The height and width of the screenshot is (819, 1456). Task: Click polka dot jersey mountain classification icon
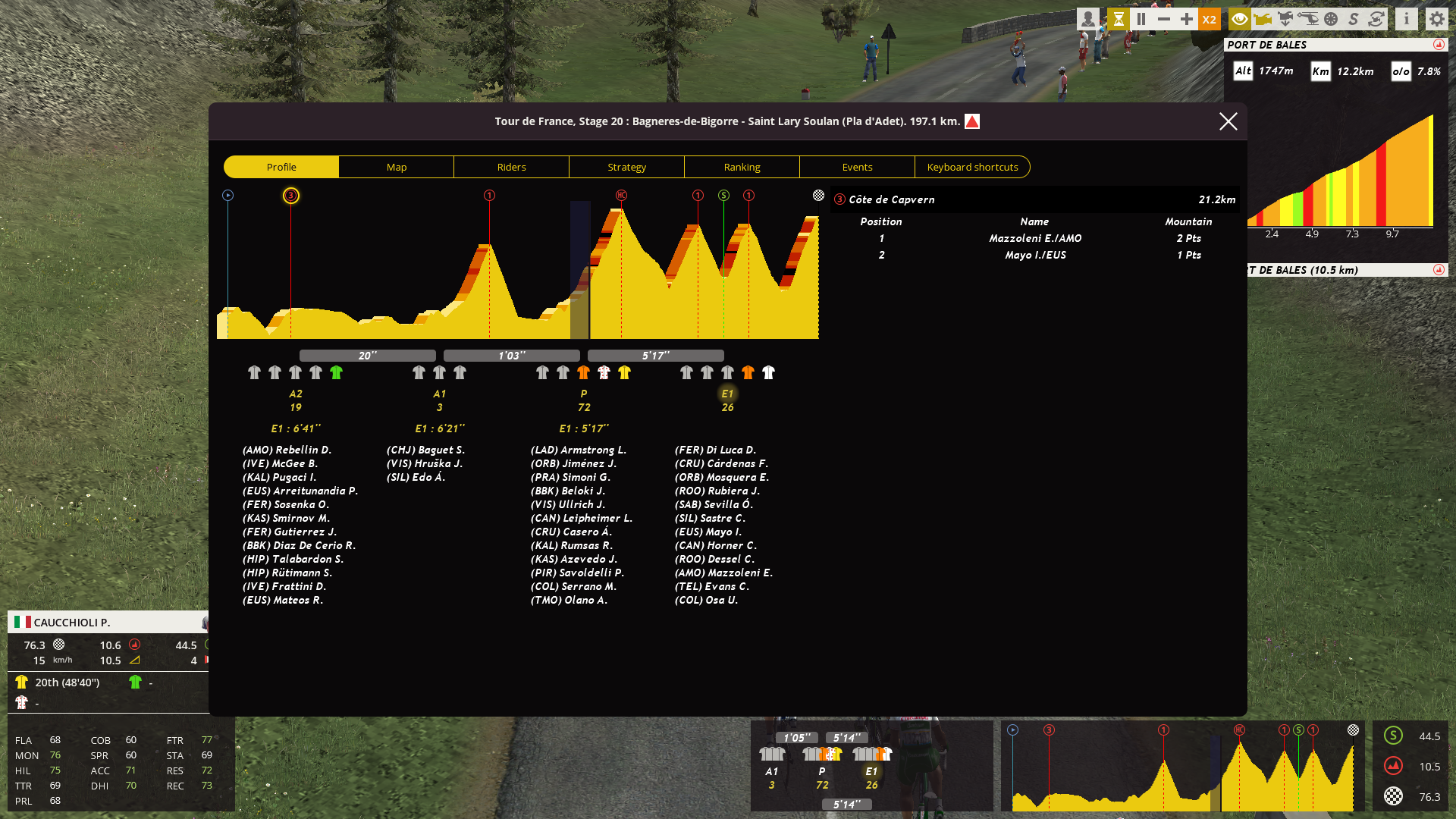coord(21,702)
